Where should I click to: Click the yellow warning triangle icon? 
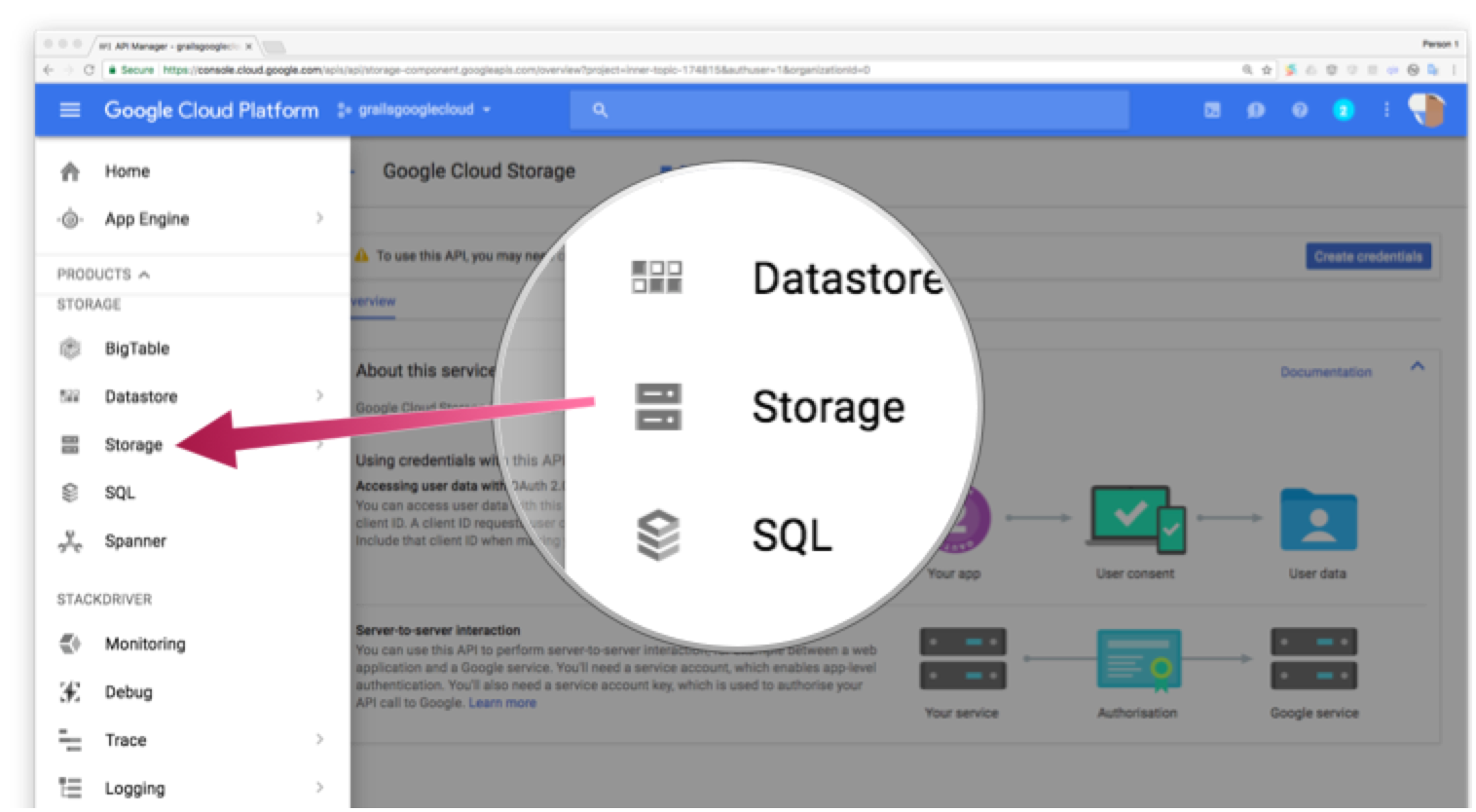[x=361, y=256]
